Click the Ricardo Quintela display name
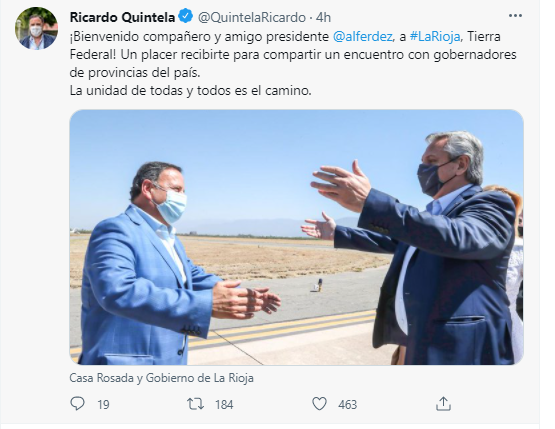 [122, 17]
